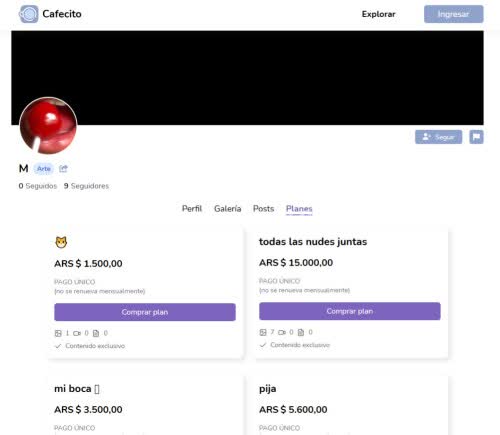This screenshot has height=435, width=500.
Task: Buy the todas las nudes juntas plan
Action: coord(350,311)
